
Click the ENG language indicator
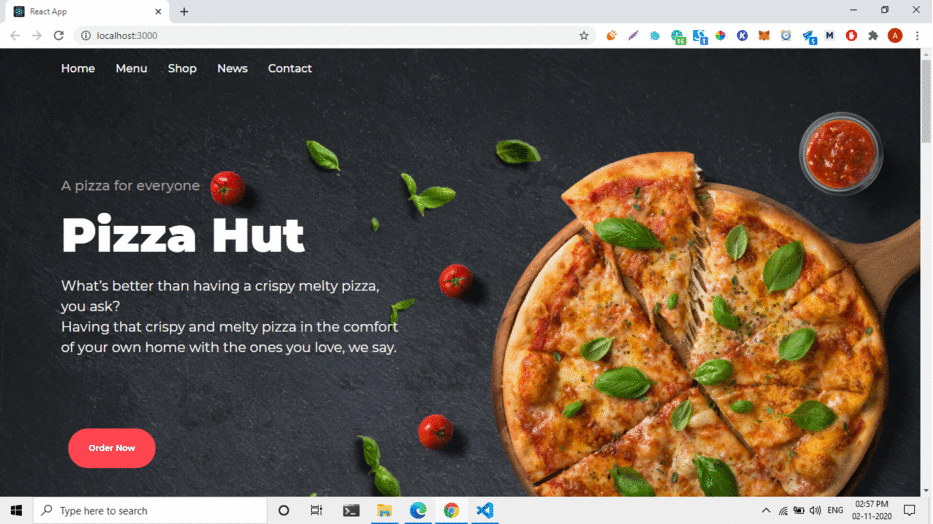pos(835,510)
